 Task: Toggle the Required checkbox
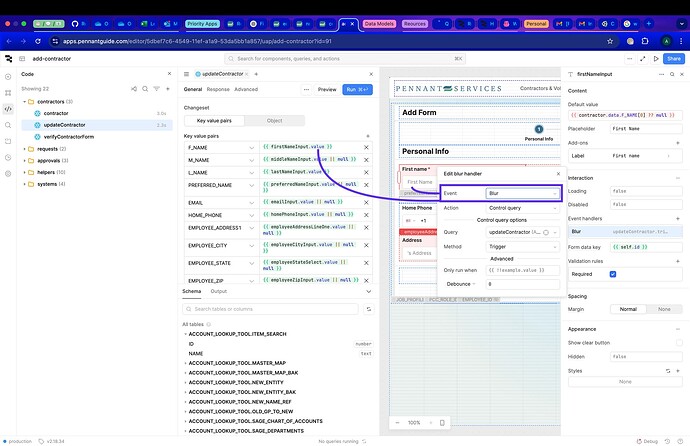(613, 274)
